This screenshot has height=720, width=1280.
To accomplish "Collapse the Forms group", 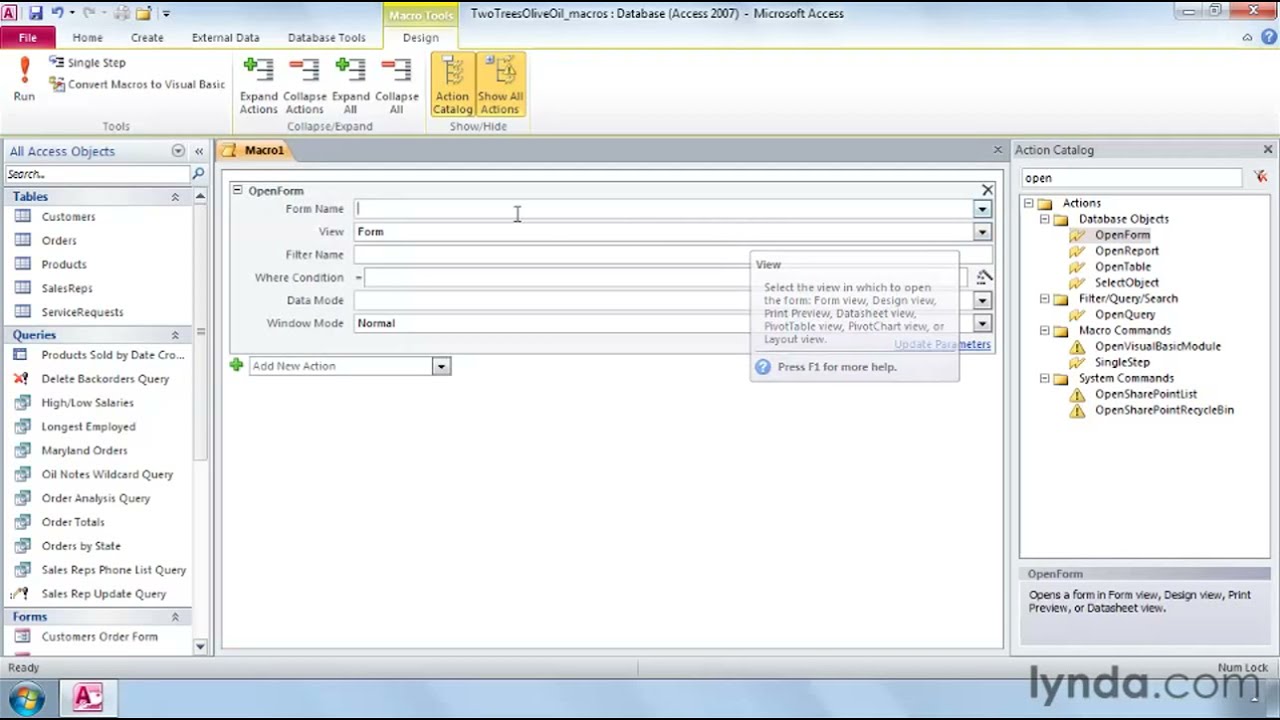I will tap(175, 617).
